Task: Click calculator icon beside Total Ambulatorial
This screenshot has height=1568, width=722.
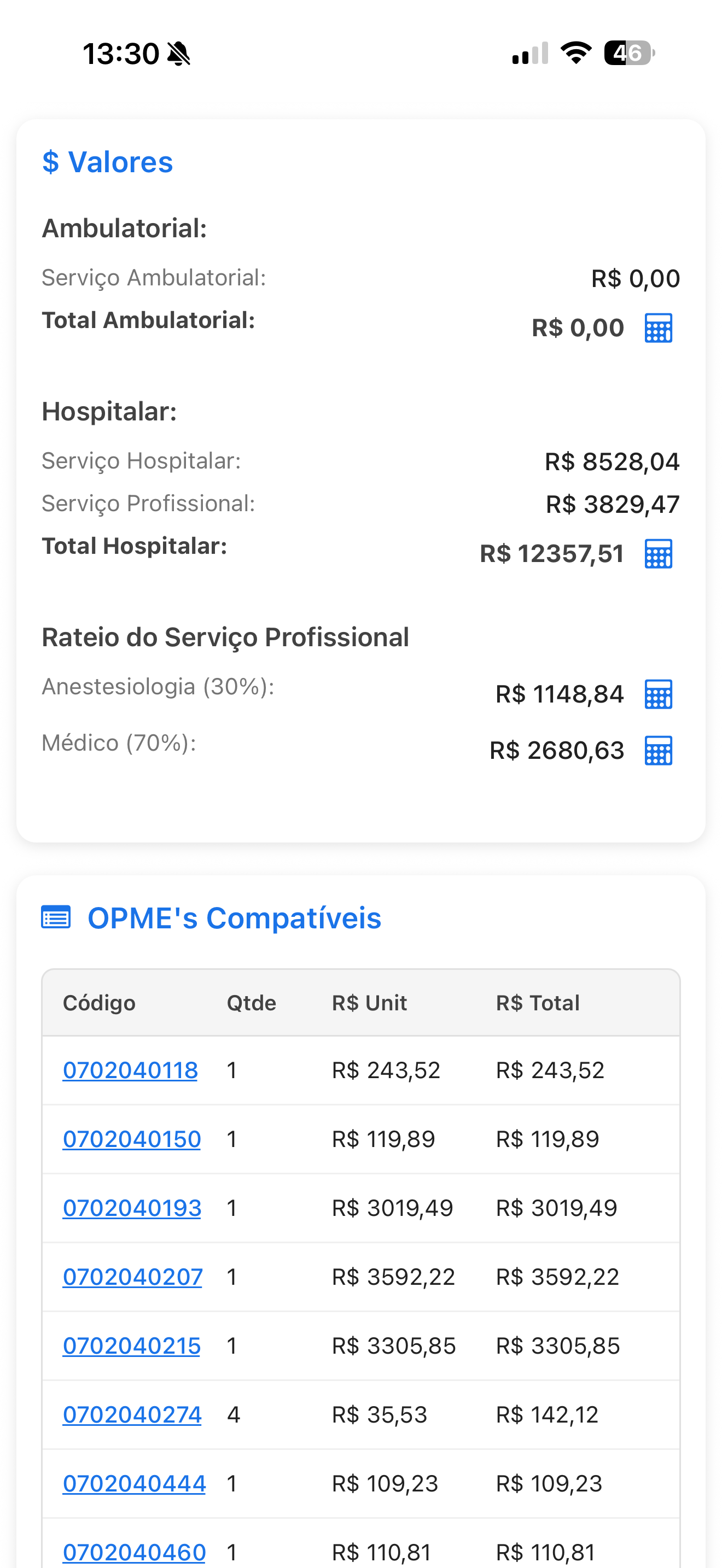Action: (x=658, y=329)
